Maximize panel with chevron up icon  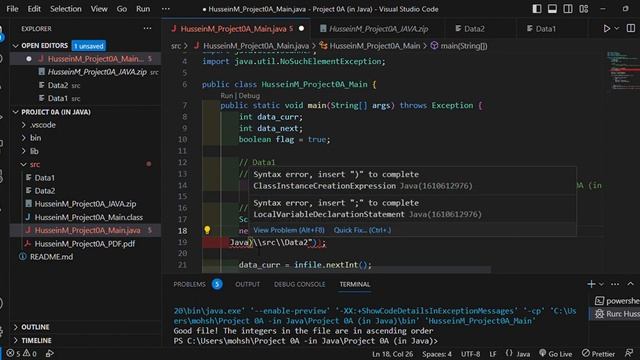631,284
